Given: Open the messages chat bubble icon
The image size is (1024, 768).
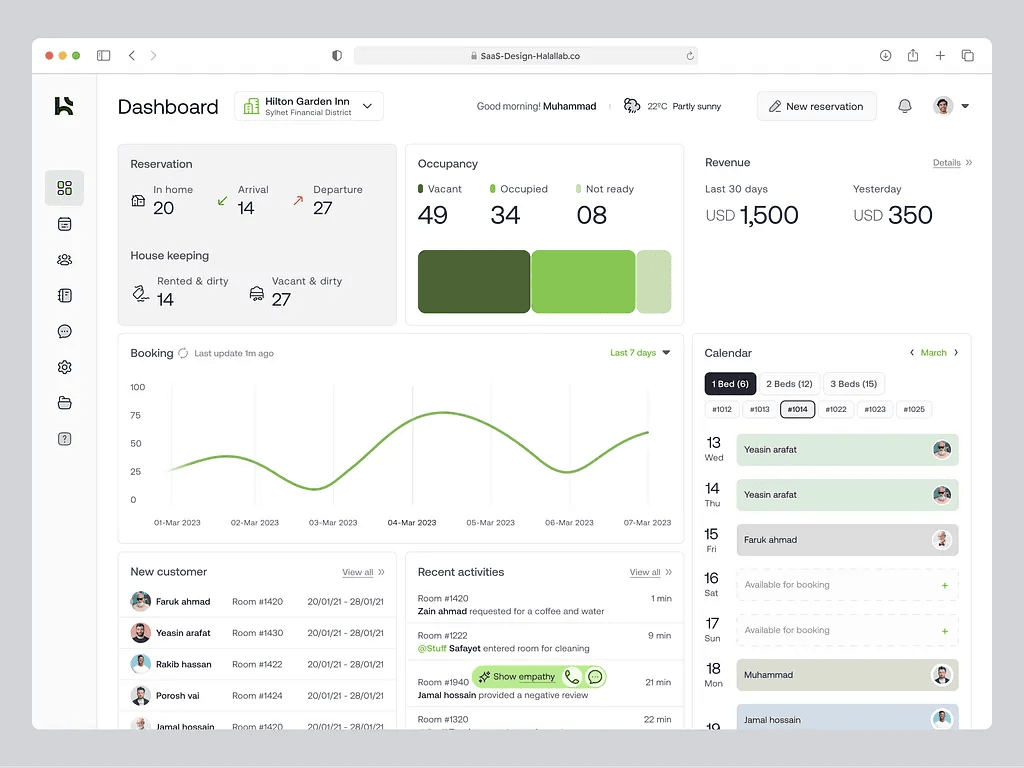Looking at the screenshot, I should coord(64,331).
